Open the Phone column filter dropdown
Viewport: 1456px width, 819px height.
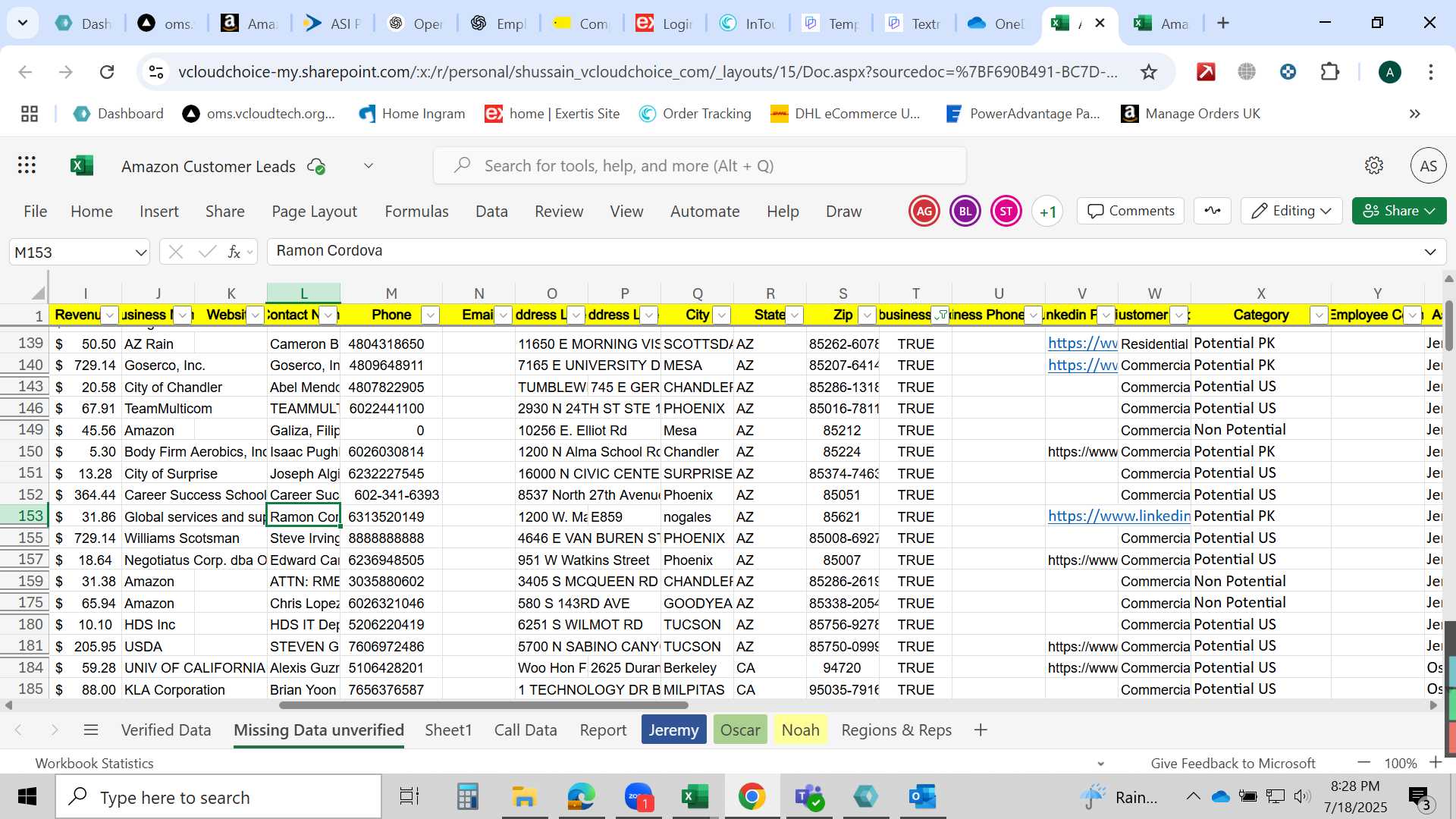pos(430,315)
